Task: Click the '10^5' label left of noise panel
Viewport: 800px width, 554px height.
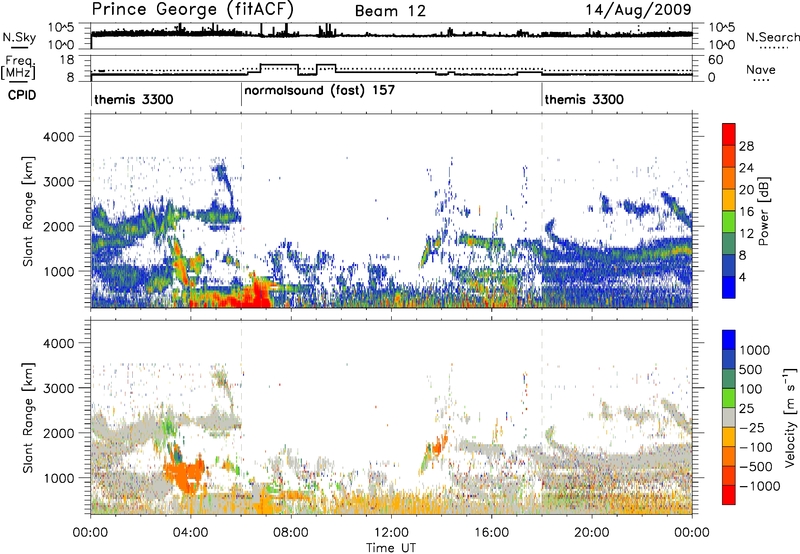Action: point(61,28)
